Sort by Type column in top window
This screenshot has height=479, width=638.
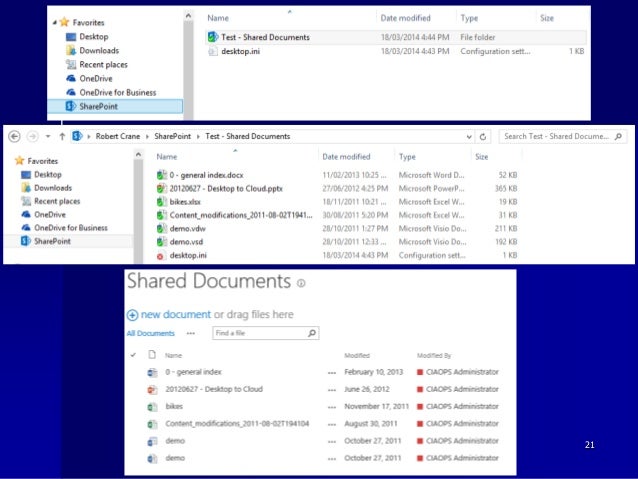point(469,18)
